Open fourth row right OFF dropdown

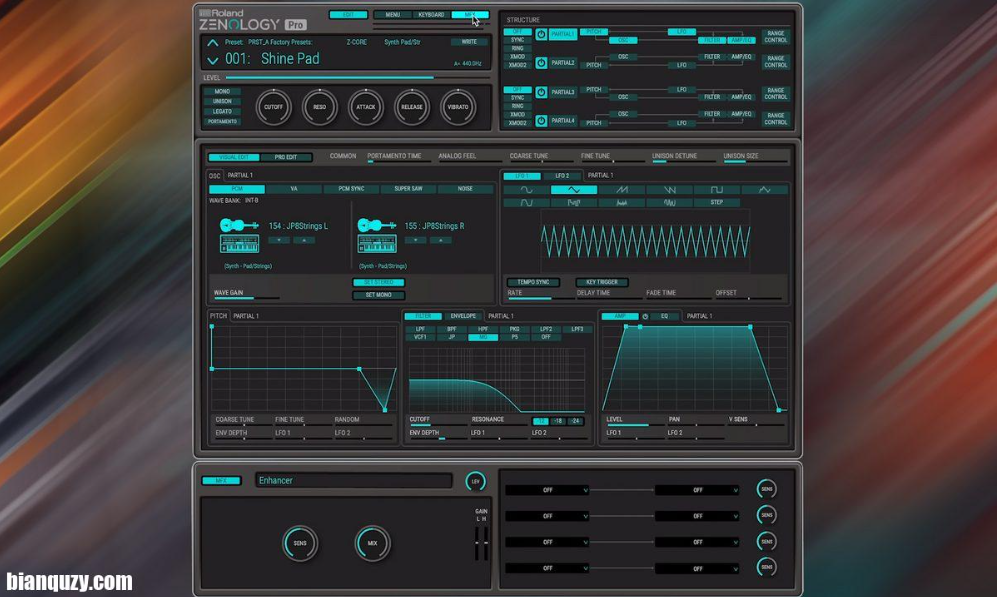tap(698, 568)
